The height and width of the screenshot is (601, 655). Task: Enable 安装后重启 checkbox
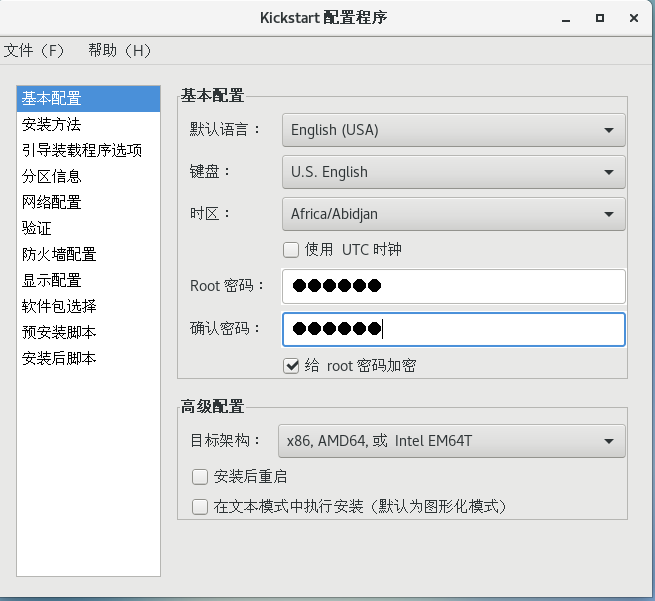200,477
